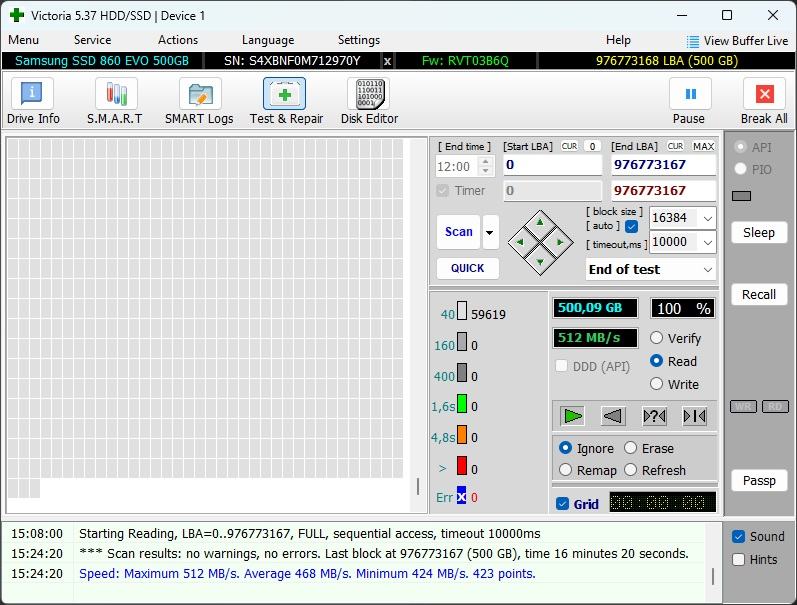Click the green up navigation arrow
The height and width of the screenshot is (605, 797).
point(540,222)
